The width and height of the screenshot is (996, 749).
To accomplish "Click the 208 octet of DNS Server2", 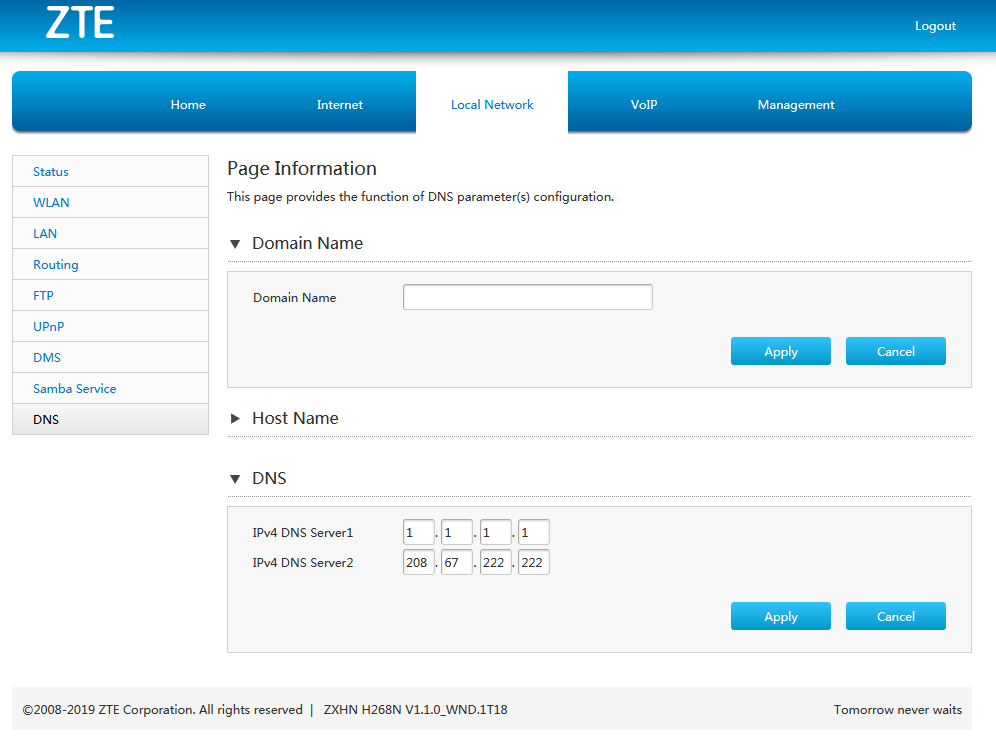I will [419, 562].
